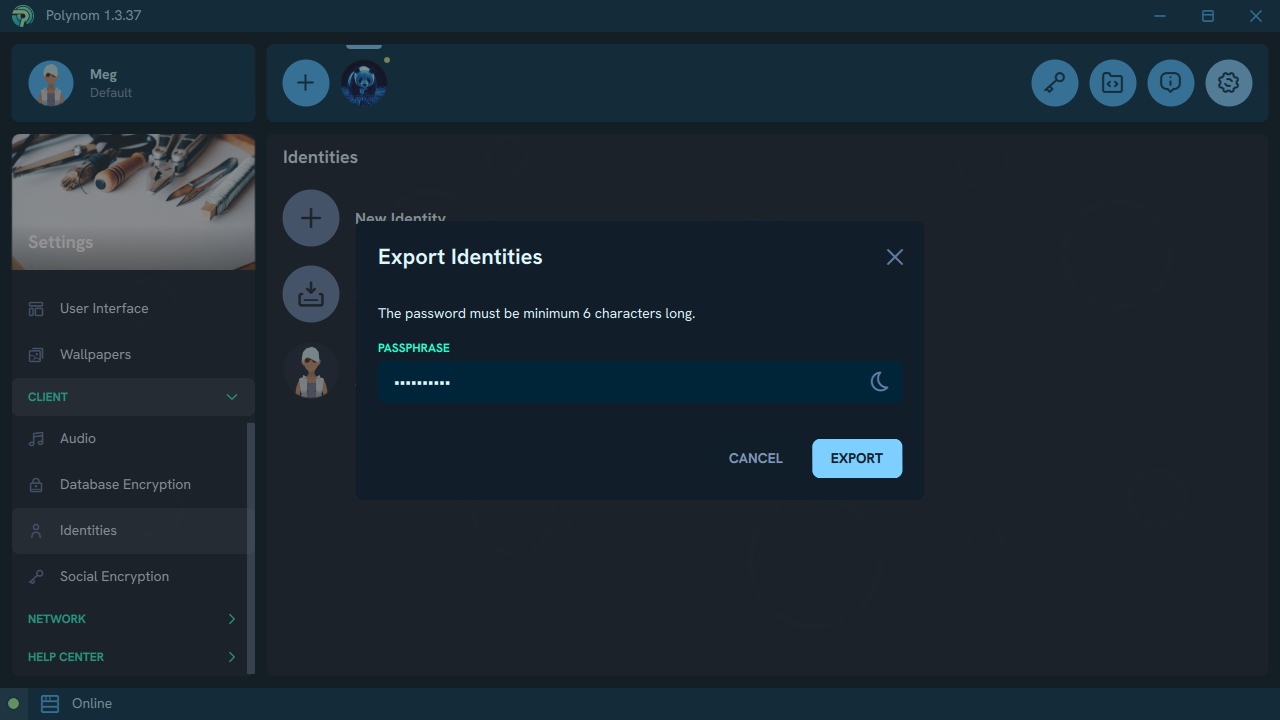1280x720 pixels.
Task: Click the passphrase input field
Action: (620, 383)
